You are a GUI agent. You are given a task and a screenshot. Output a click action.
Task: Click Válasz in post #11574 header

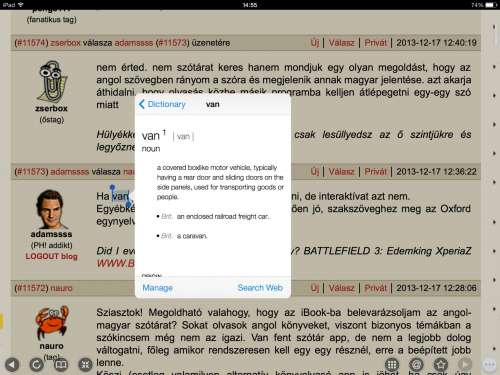click(341, 43)
